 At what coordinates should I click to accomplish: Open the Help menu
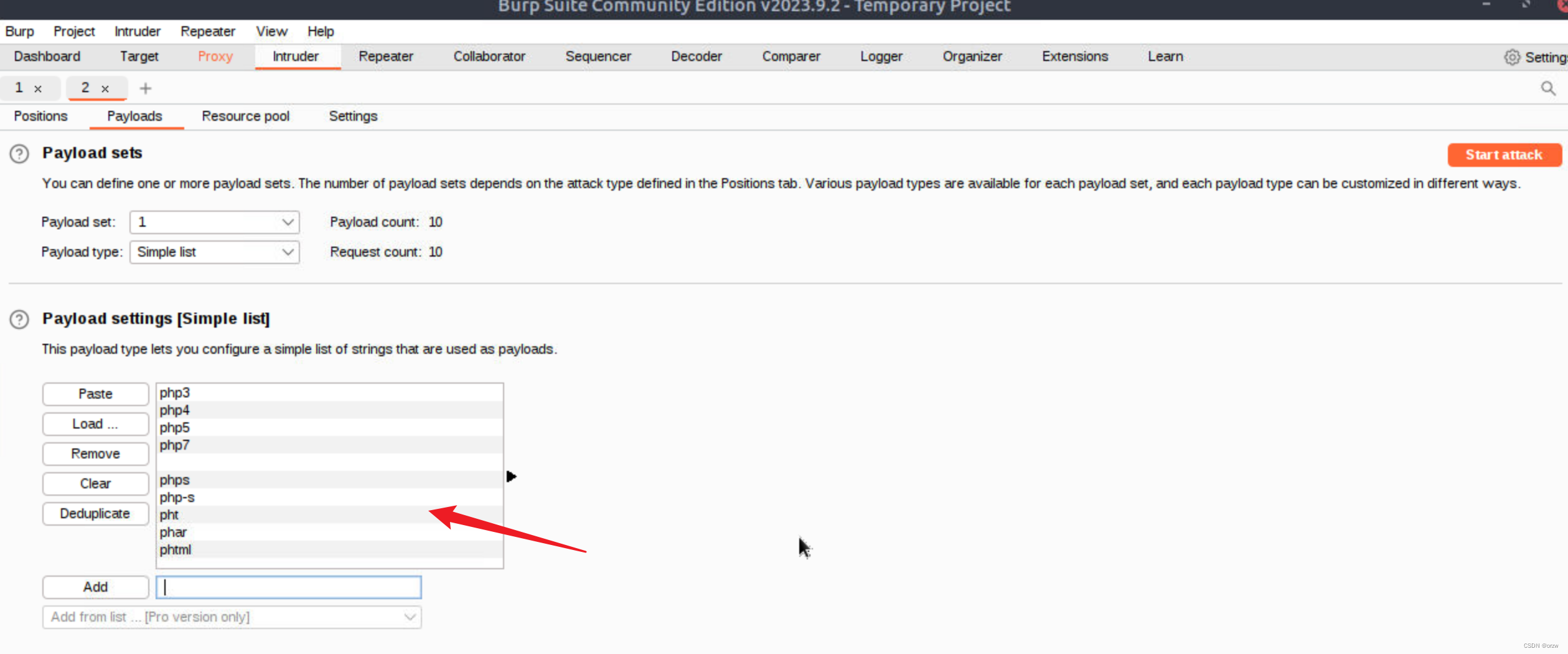(320, 31)
